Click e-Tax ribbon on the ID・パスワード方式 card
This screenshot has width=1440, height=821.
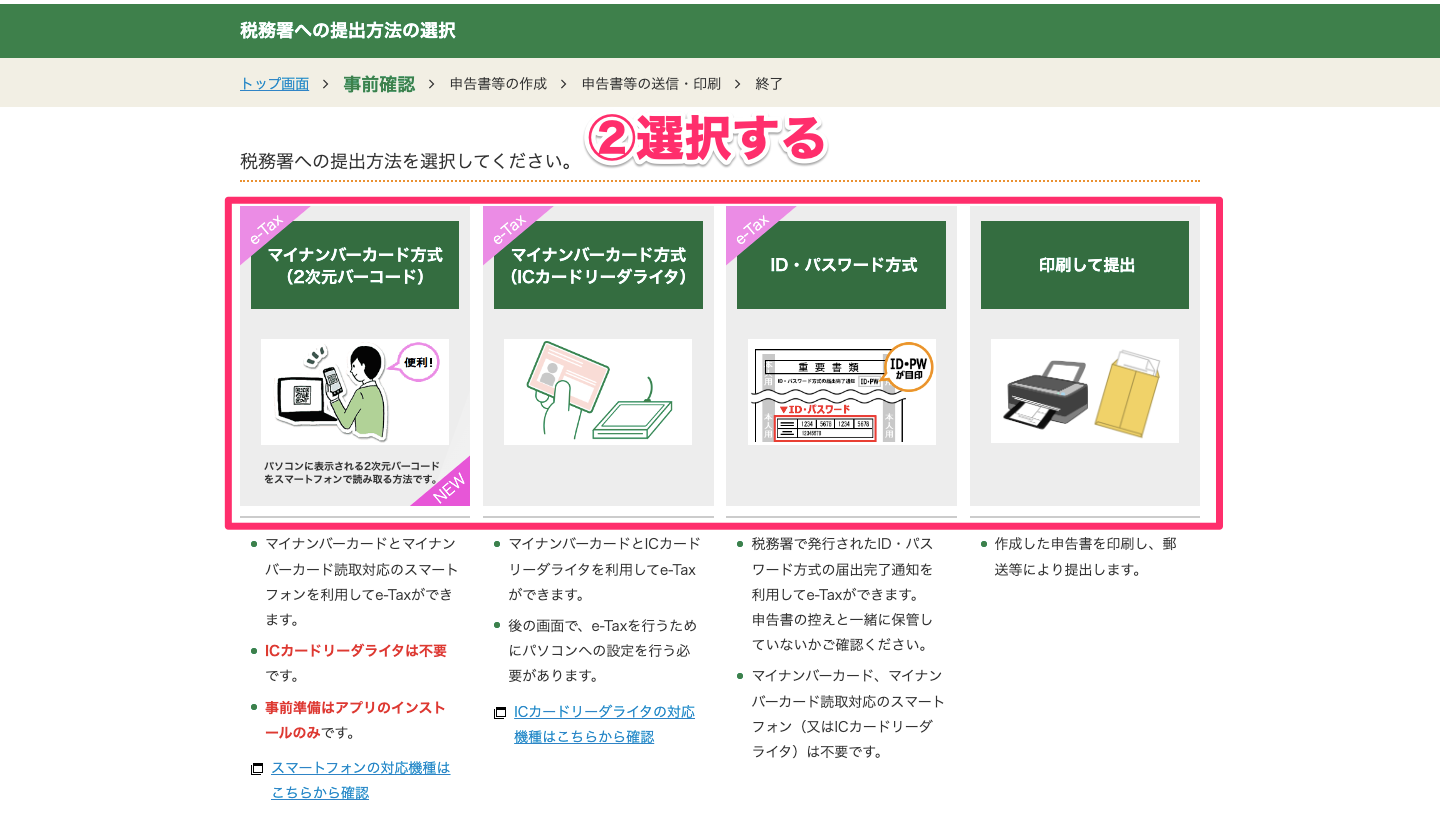(752, 228)
